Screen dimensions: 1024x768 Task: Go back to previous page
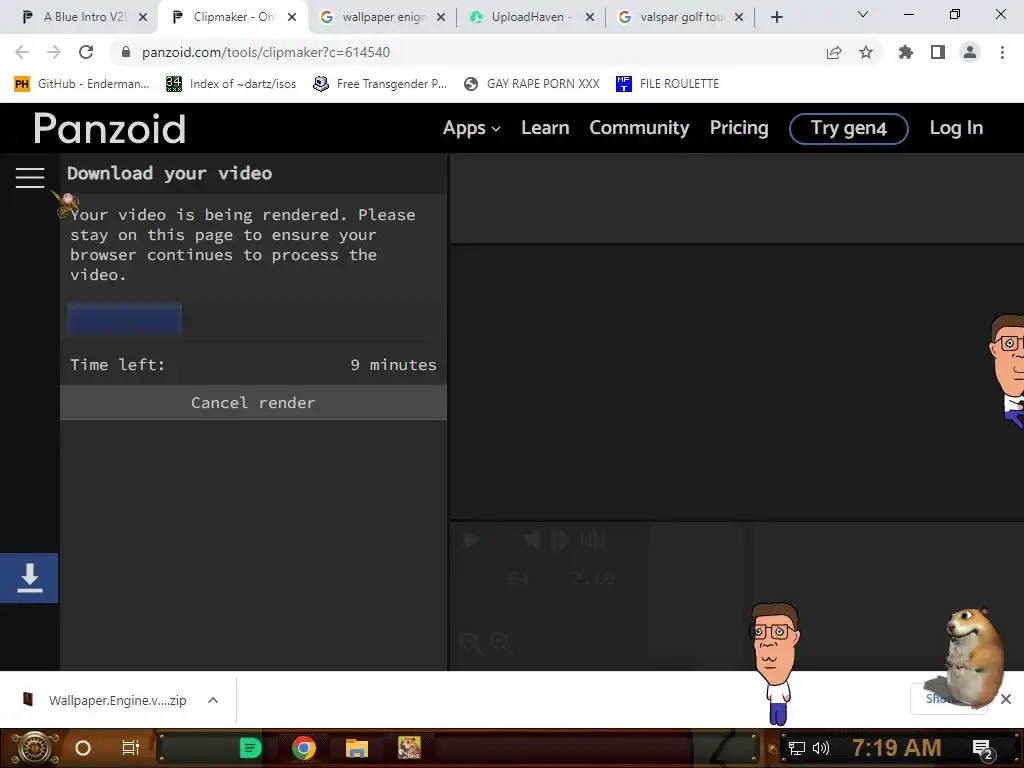pos(22,52)
